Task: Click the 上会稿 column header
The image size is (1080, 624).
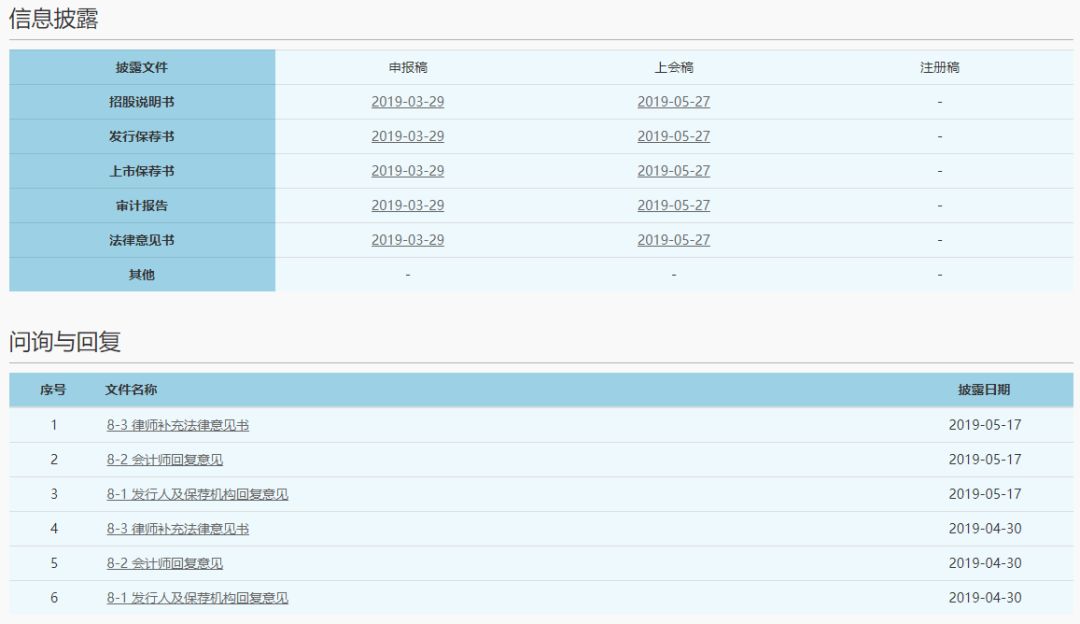Action: [x=674, y=67]
